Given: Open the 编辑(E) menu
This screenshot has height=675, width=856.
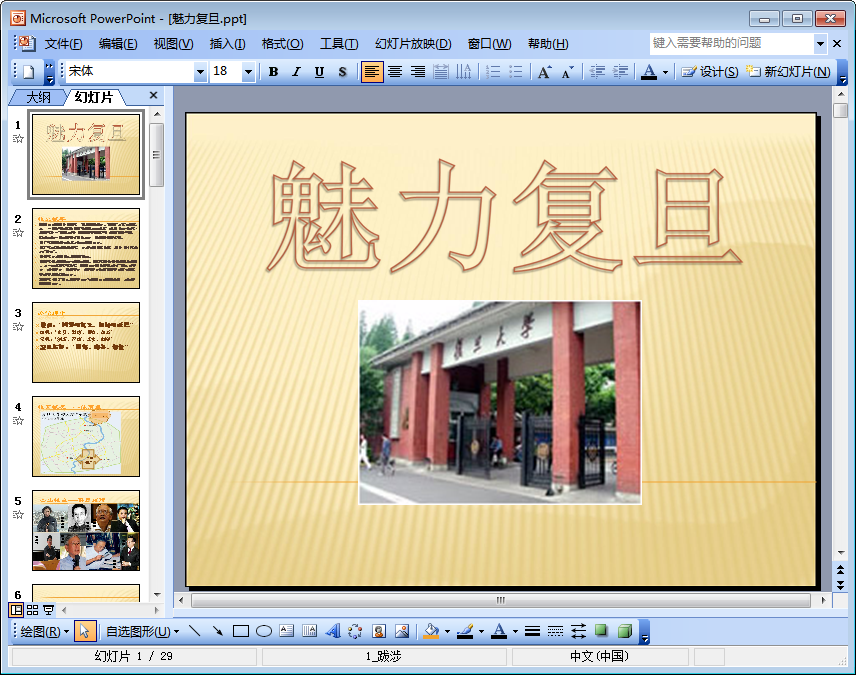Looking at the screenshot, I should 118,44.
